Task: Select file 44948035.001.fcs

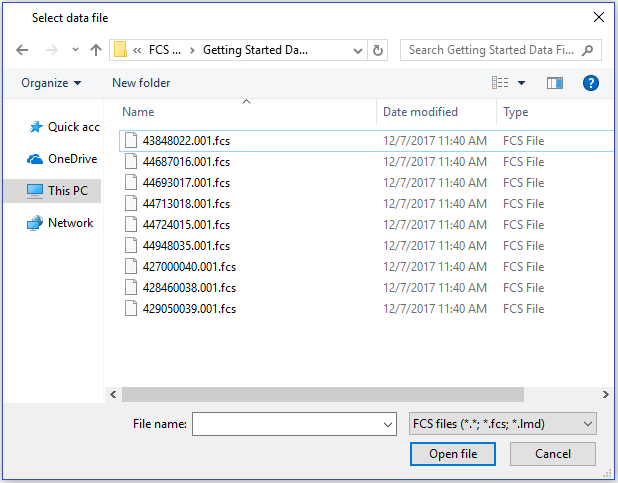Action: coord(366,246)
